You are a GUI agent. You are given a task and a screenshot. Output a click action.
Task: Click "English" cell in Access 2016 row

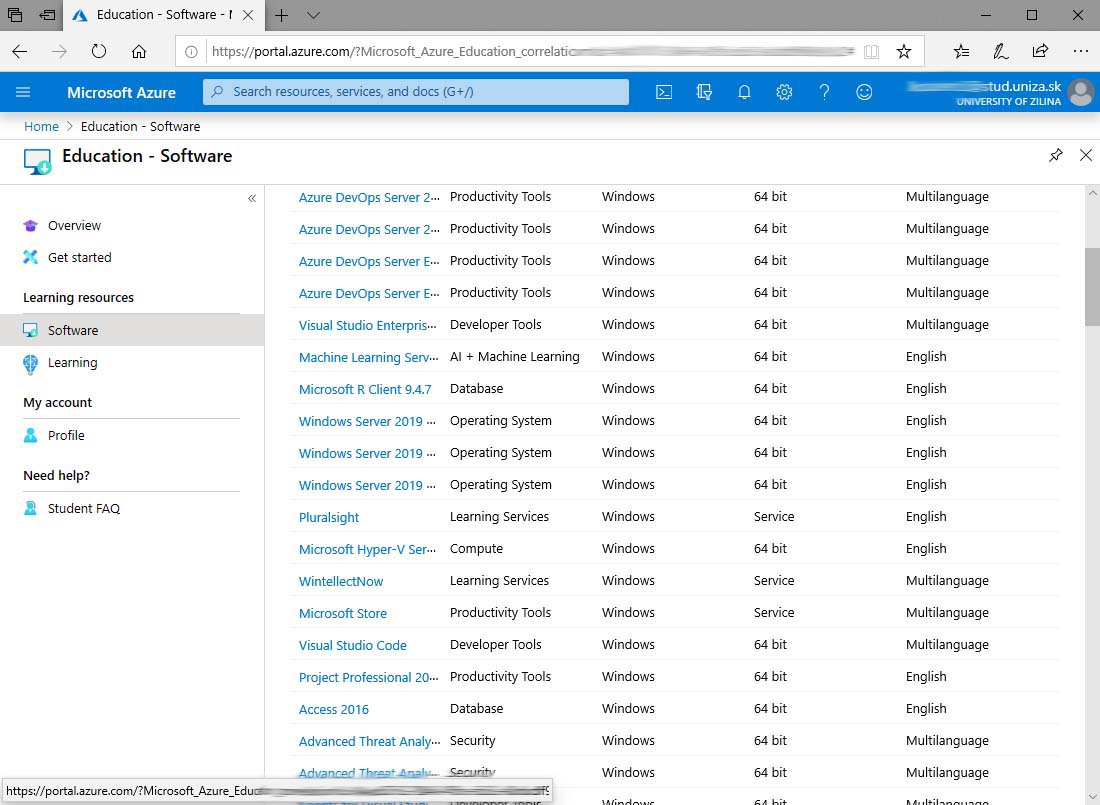(925, 708)
